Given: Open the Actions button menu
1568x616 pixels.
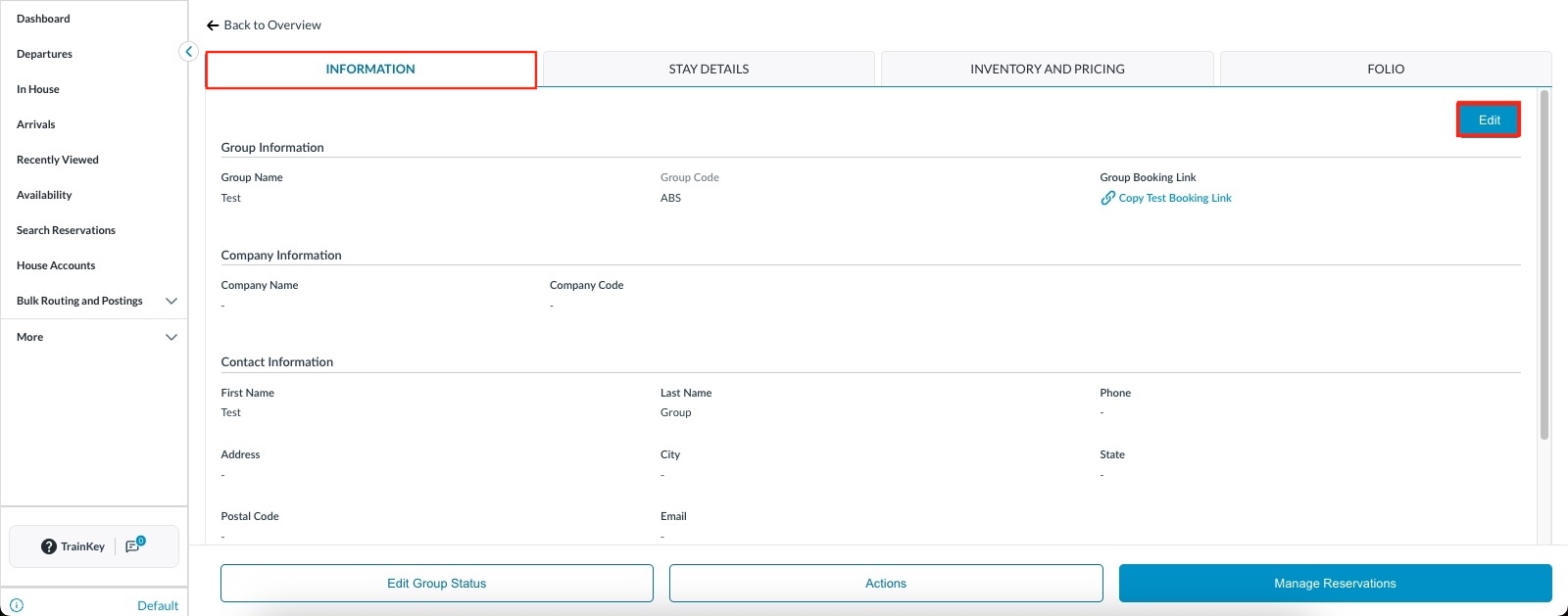Looking at the screenshot, I should (x=886, y=583).
